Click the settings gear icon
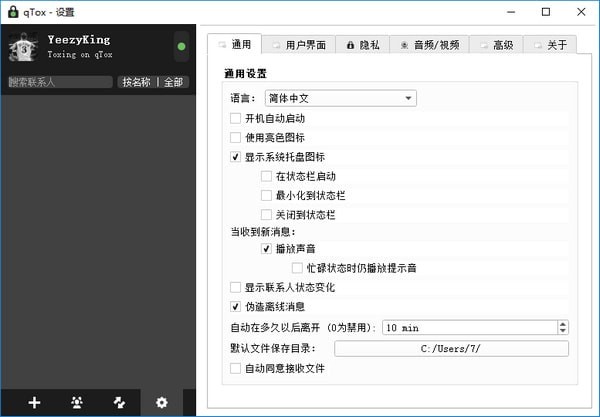Image resolution: width=600 pixels, height=417 pixels. [x=162, y=402]
